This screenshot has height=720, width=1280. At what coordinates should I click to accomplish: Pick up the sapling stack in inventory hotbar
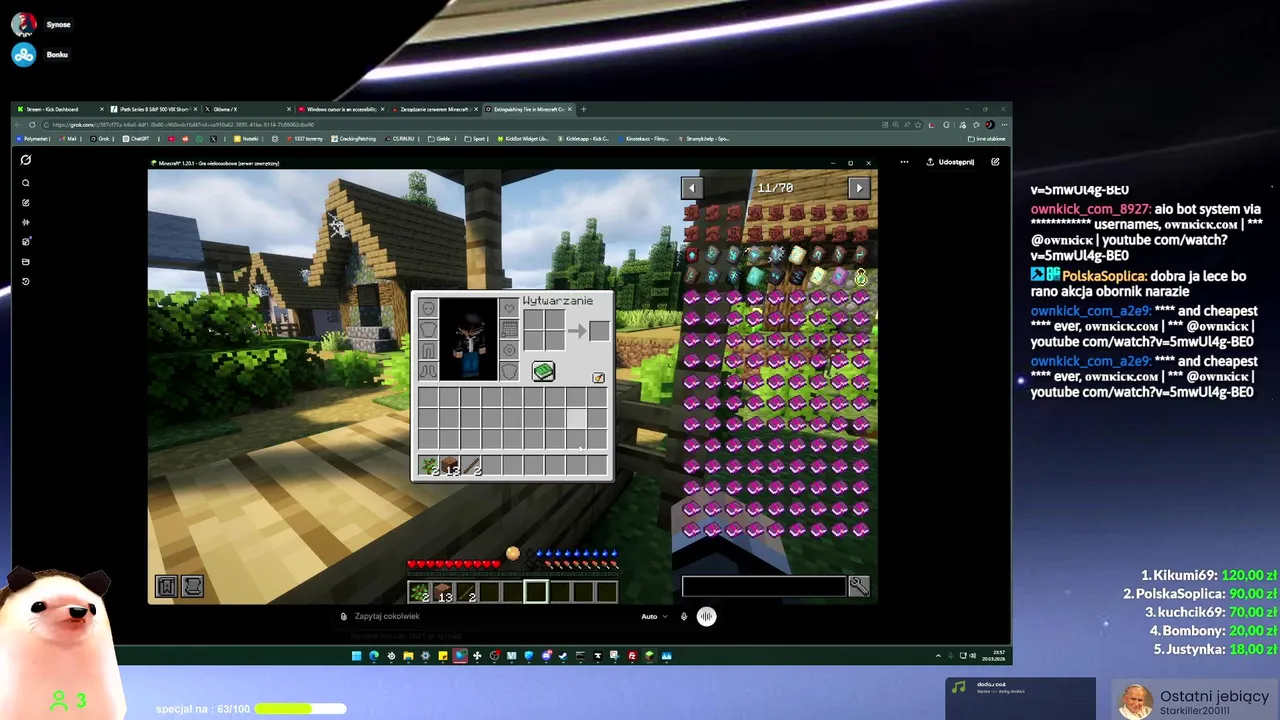pyautogui.click(x=428, y=465)
